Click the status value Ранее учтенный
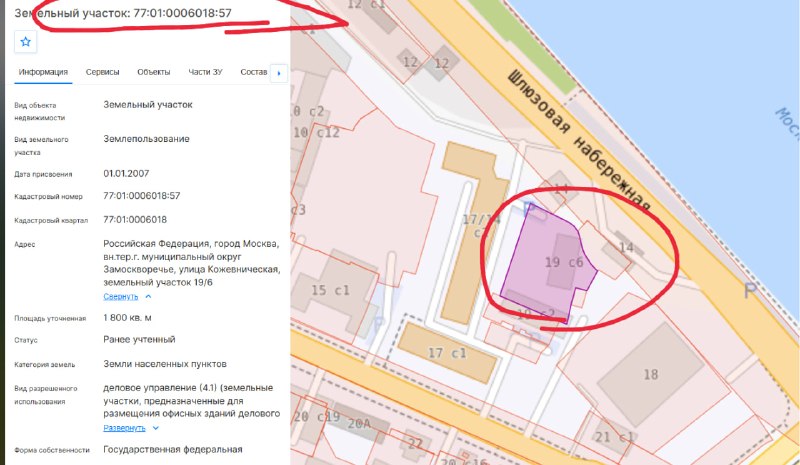Image resolution: width=800 pixels, height=465 pixels. click(x=139, y=340)
